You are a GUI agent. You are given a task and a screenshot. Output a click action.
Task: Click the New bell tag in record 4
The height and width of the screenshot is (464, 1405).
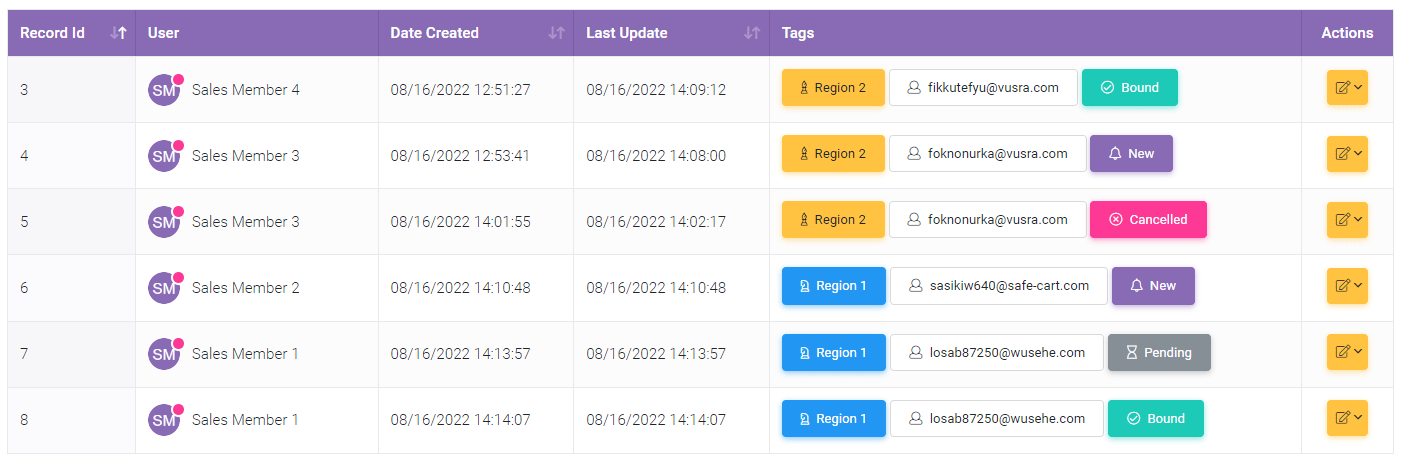coord(1131,154)
